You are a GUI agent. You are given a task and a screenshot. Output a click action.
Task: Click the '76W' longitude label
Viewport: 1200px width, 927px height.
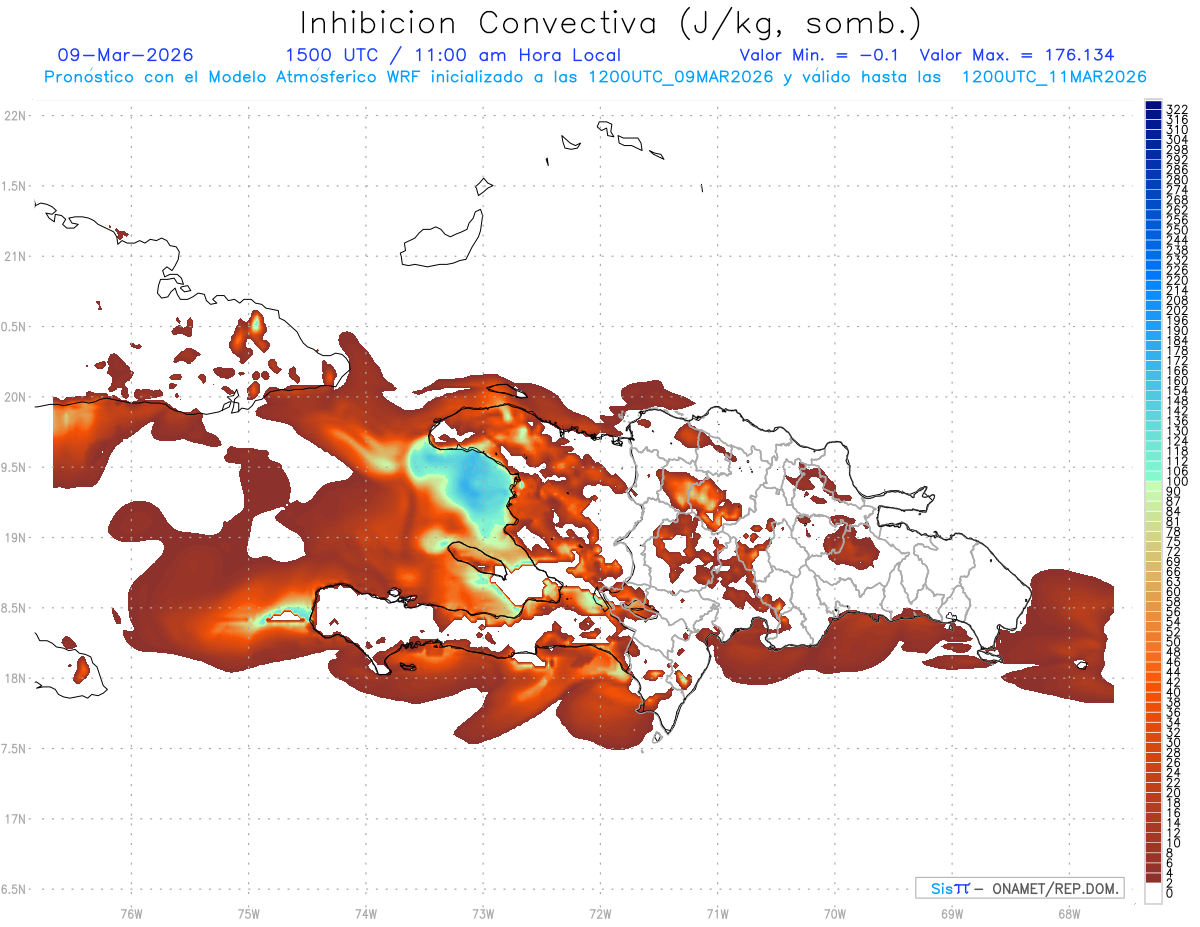tap(131, 913)
